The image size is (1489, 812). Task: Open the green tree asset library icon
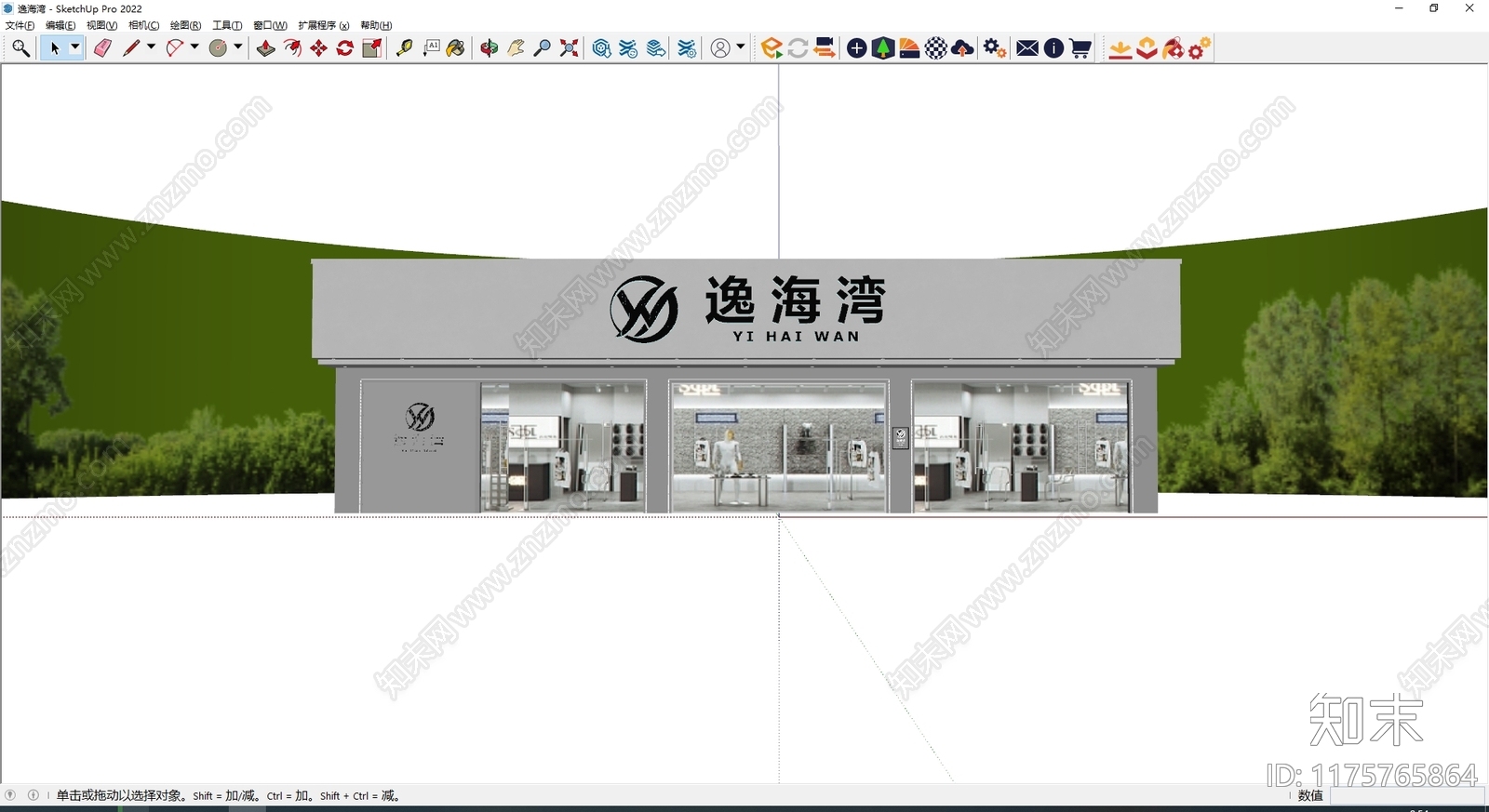tap(883, 48)
